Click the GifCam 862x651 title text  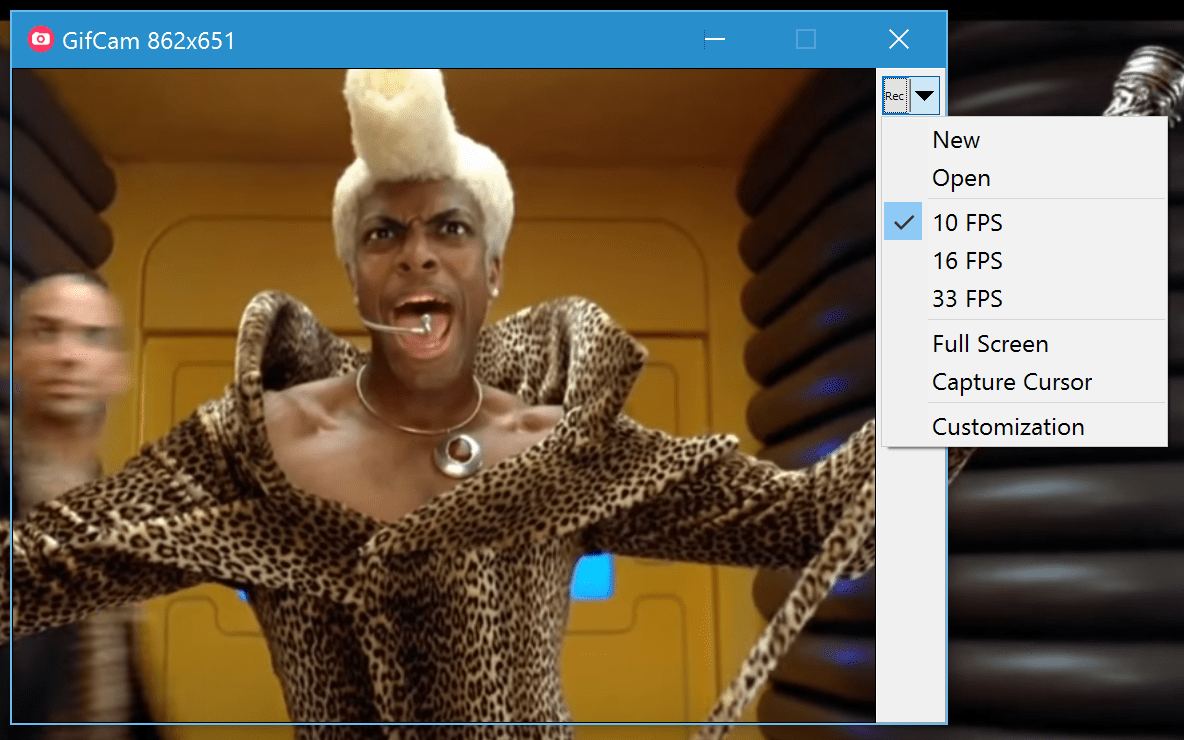point(149,41)
